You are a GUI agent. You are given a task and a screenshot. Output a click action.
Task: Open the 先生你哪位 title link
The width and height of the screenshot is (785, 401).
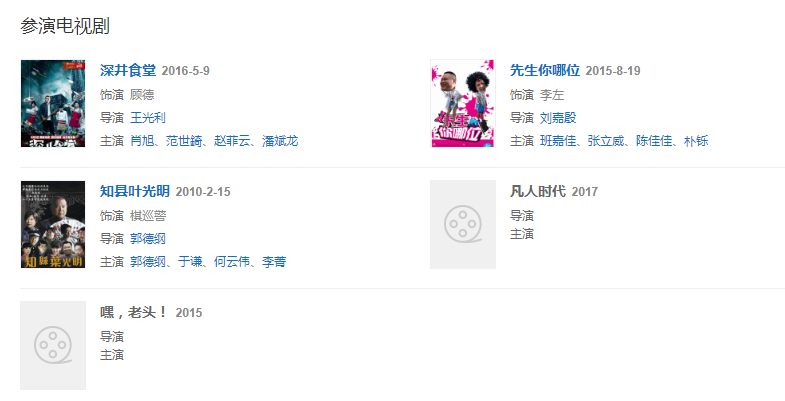click(x=545, y=71)
